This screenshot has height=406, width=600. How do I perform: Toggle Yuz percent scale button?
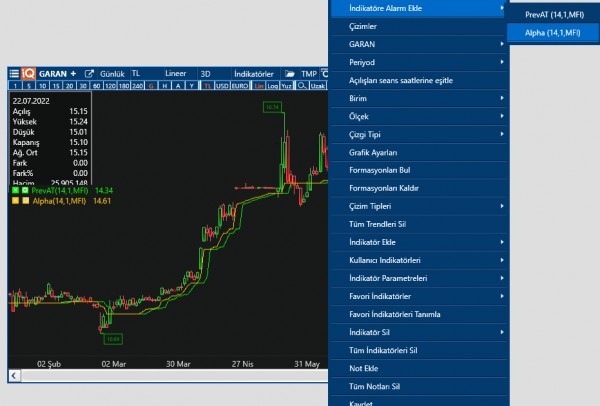point(286,86)
